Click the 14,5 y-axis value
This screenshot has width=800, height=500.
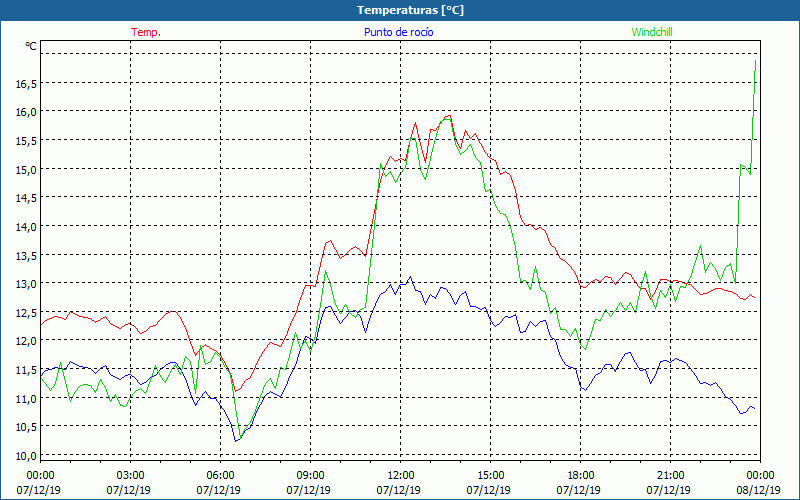point(26,199)
